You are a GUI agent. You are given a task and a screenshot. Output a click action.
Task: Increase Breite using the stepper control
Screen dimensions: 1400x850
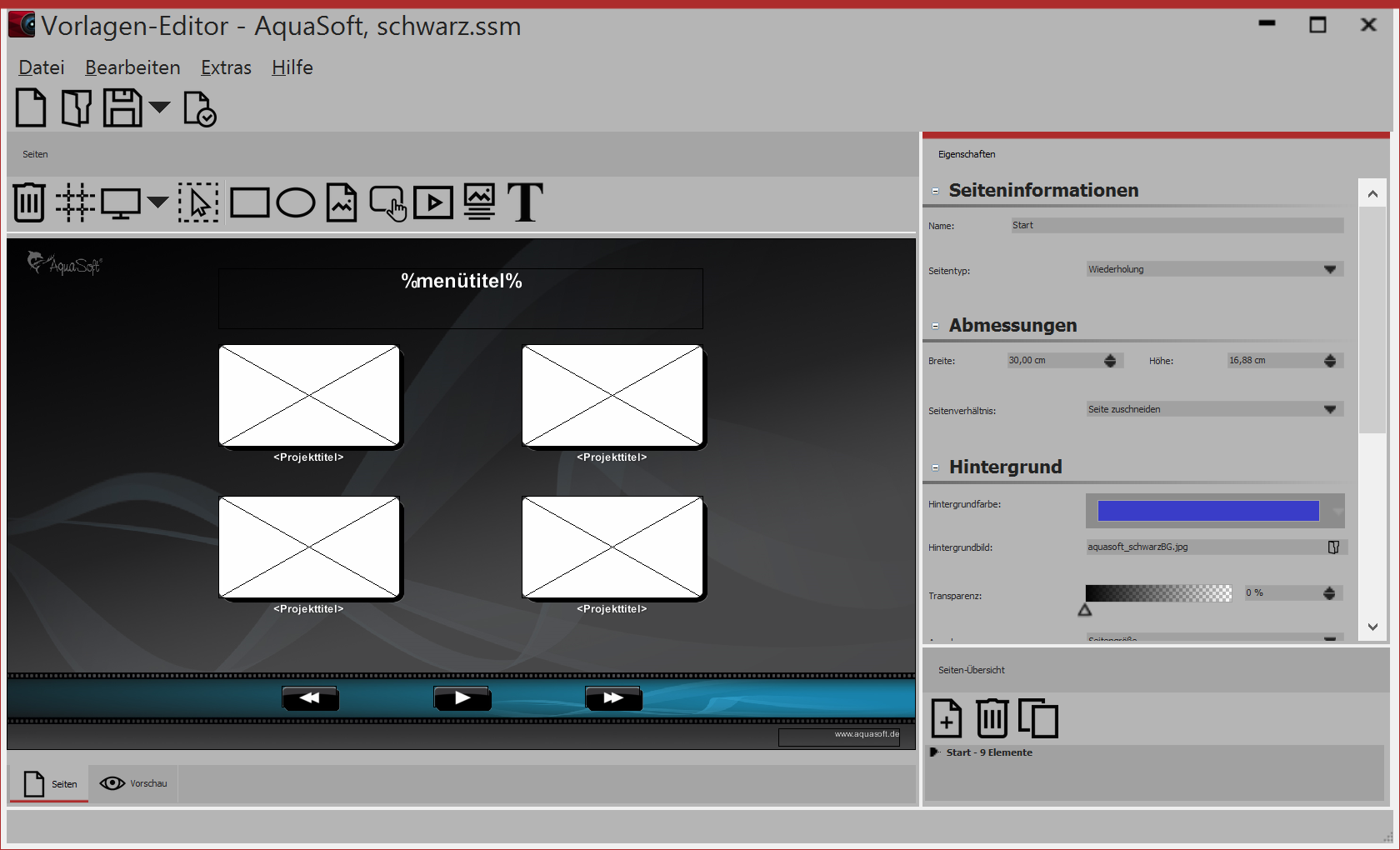tap(1109, 357)
